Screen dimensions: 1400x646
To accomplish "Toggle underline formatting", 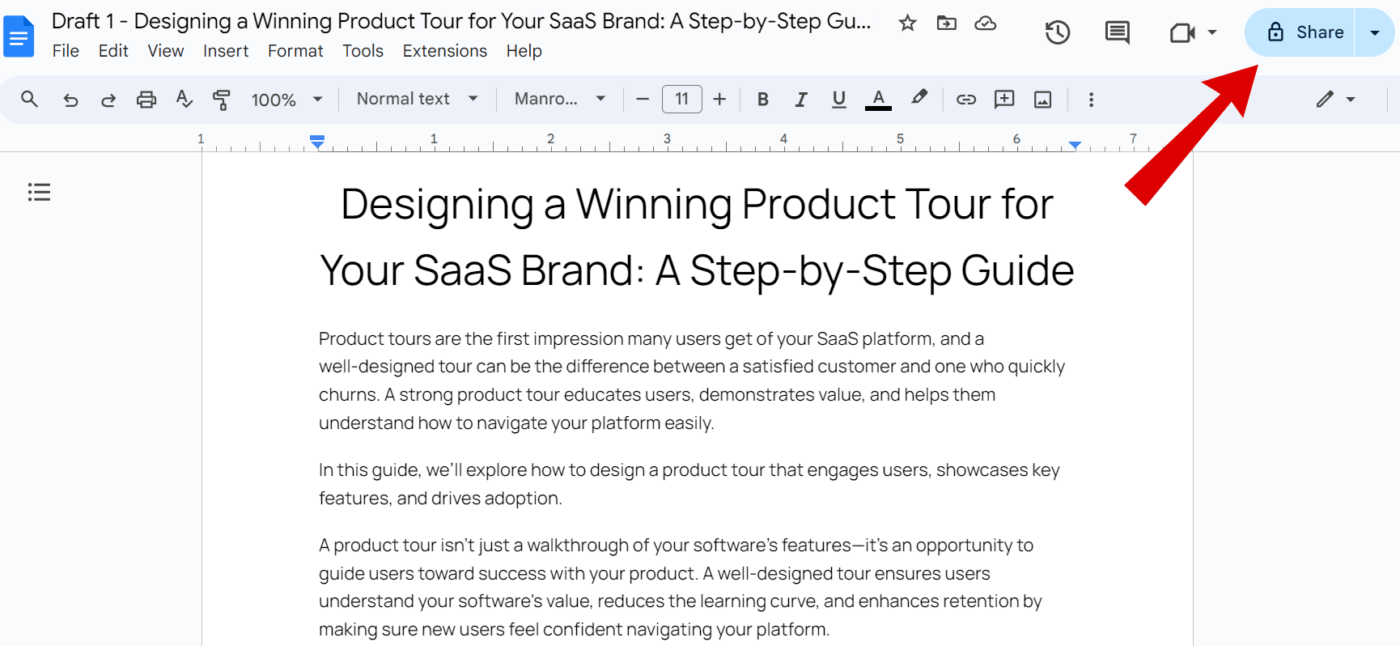I will tap(839, 99).
